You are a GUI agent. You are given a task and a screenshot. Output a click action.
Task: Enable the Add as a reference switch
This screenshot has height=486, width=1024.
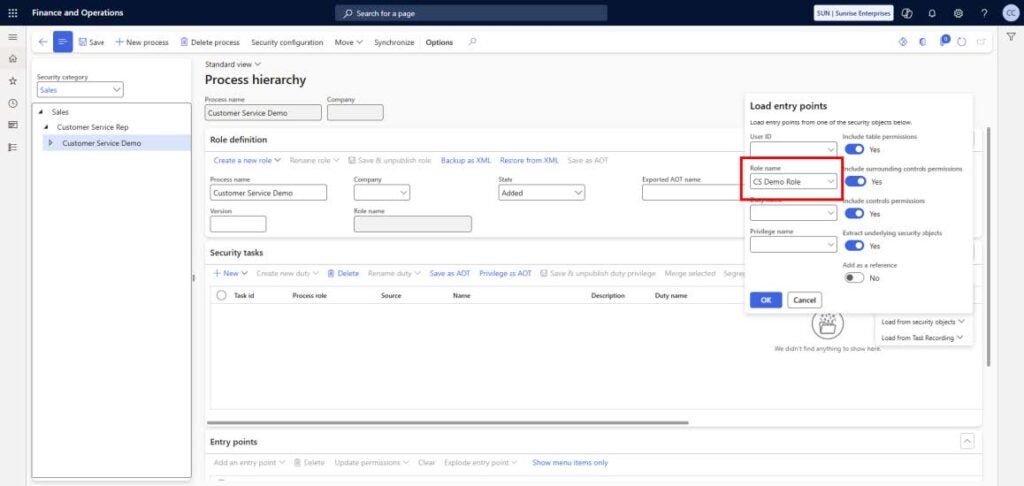point(854,278)
